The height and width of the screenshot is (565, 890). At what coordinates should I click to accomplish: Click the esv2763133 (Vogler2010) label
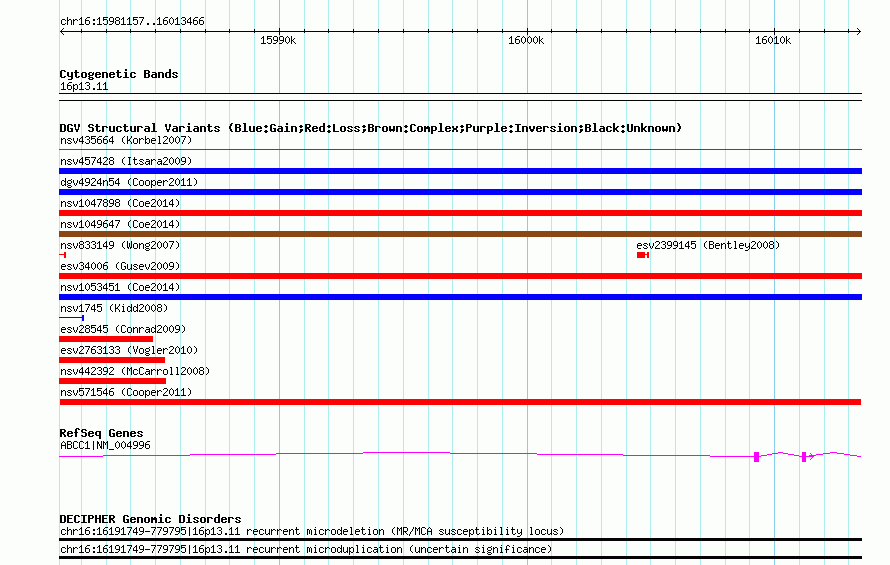[x=129, y=350]
